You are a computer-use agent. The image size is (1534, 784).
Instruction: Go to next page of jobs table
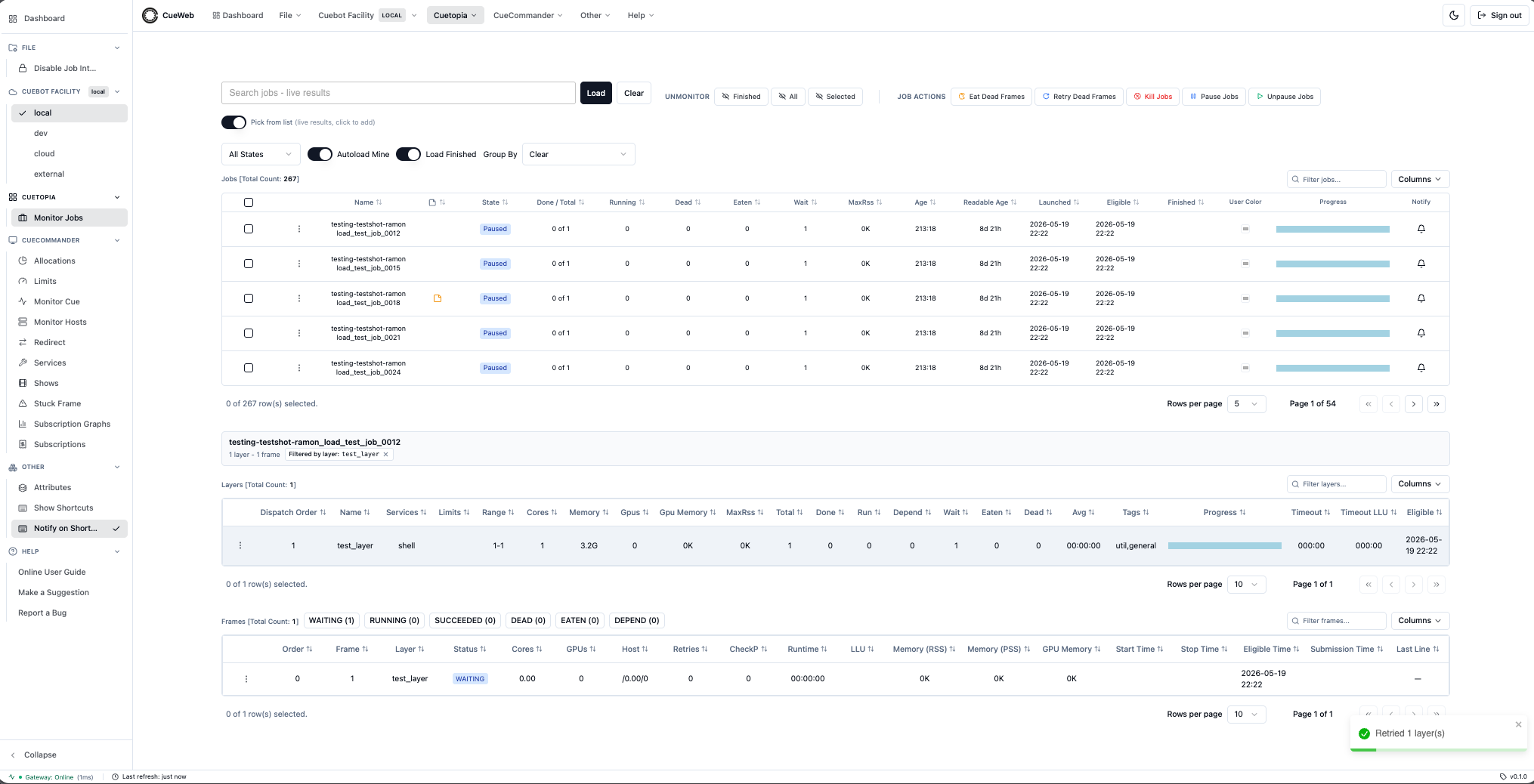coord(1414,404)
